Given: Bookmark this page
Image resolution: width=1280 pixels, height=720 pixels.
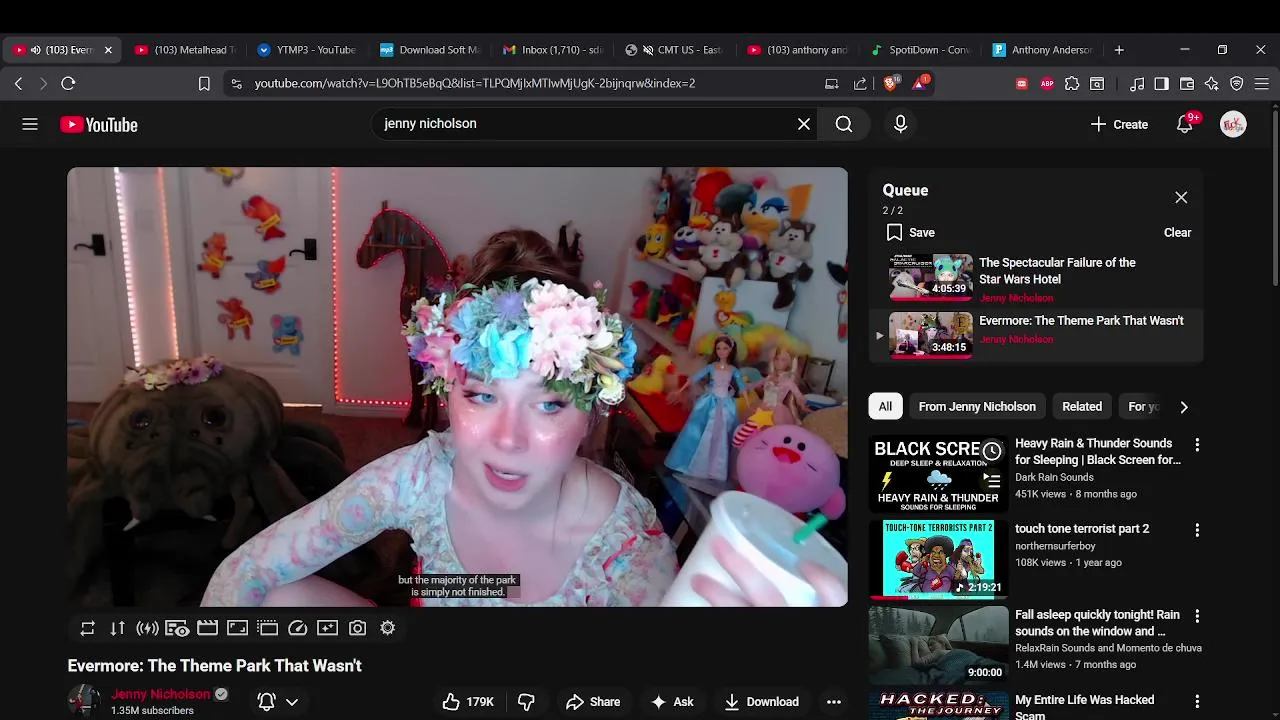Looking at the screenshot, I should [204, 84].
